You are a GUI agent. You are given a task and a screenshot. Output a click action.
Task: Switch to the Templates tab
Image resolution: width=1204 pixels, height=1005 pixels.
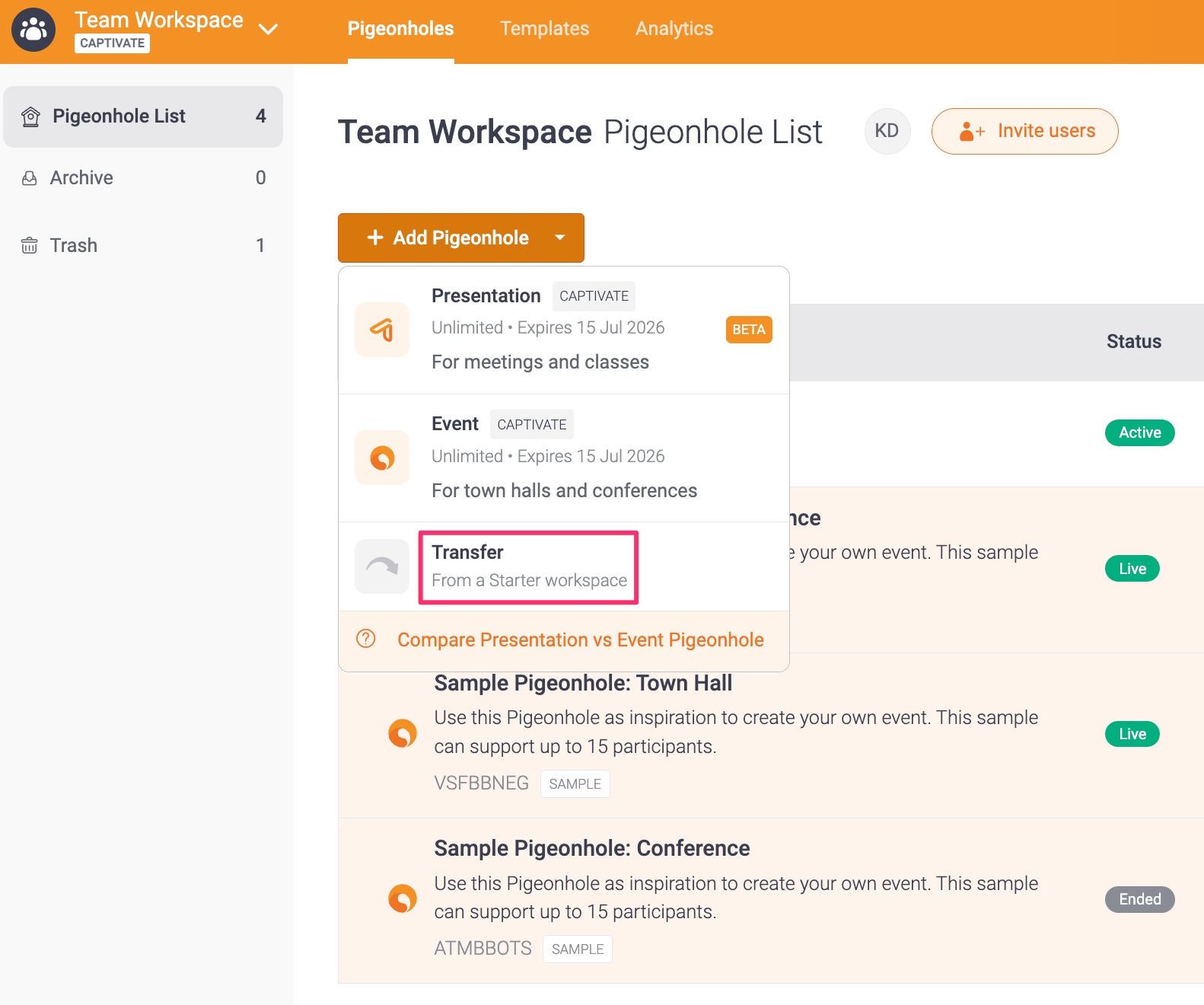tap(544, 29)
